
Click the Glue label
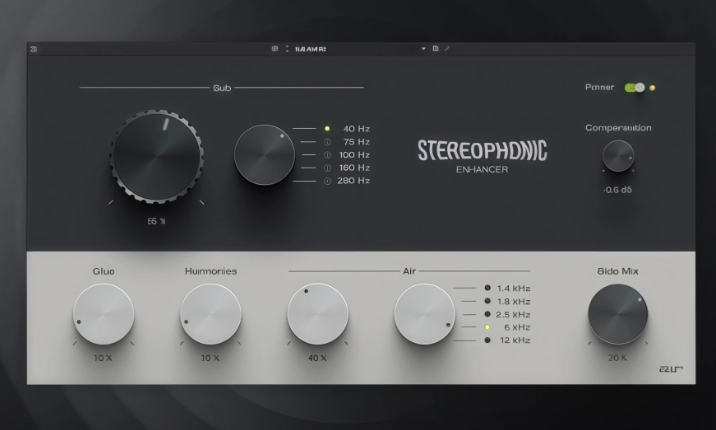pyautogui.click(x=104, y=271)
